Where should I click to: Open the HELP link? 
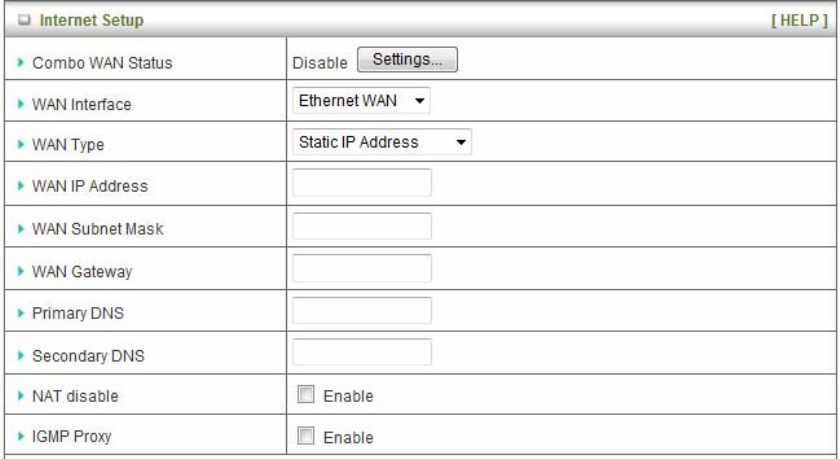click(x=801, y=19)
